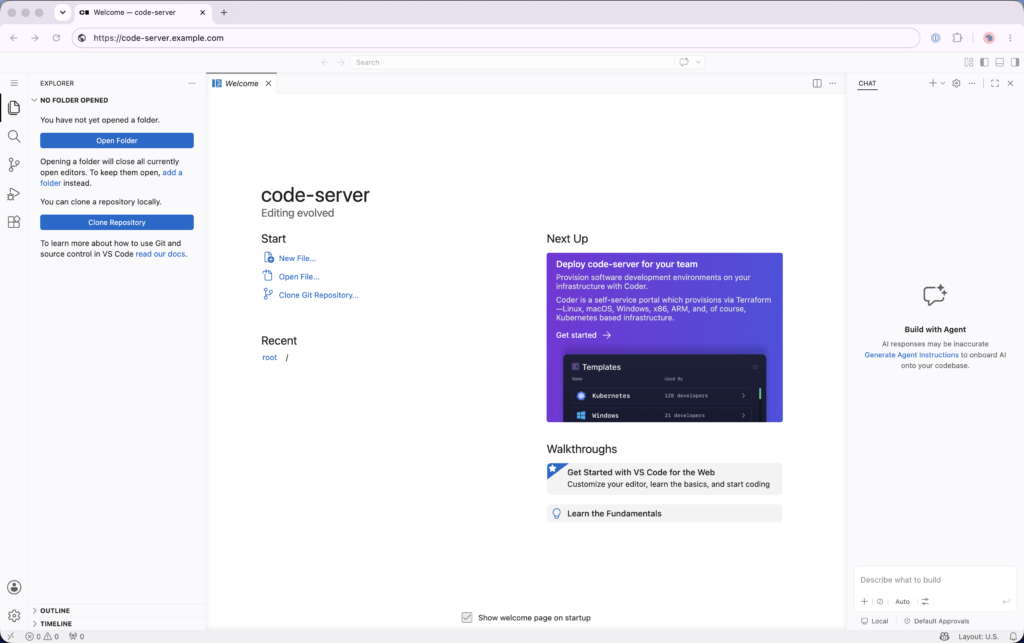Open the Default Approvals dropdown
1024x643 pixels.
coord(936,621)
